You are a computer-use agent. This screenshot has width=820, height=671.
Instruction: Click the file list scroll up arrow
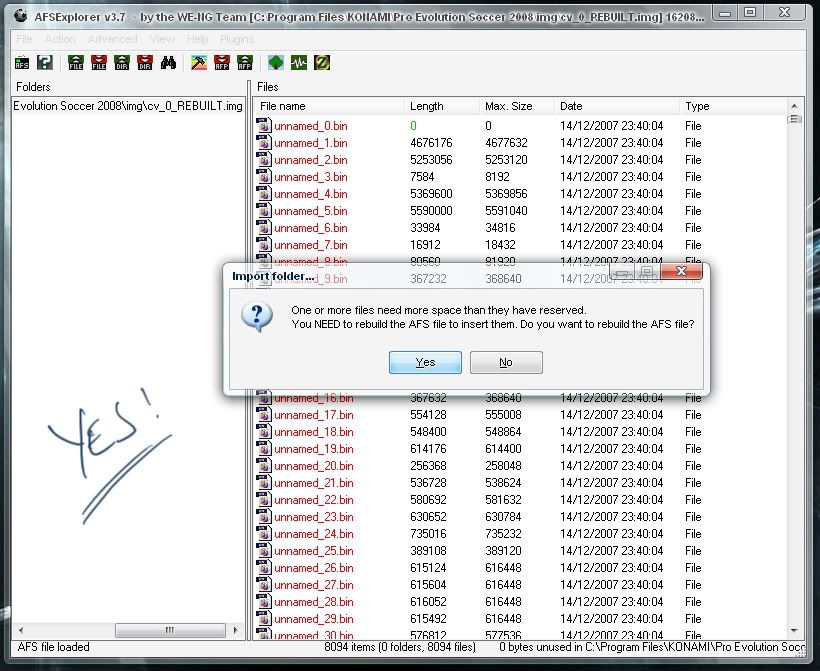tap(794, 106)
